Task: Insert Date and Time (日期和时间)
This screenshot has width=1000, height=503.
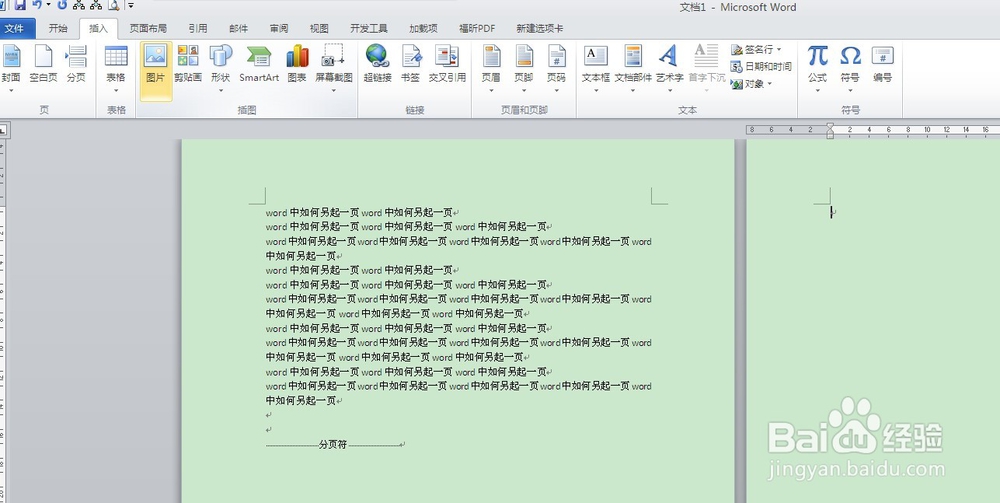Action: coord(761,66)
